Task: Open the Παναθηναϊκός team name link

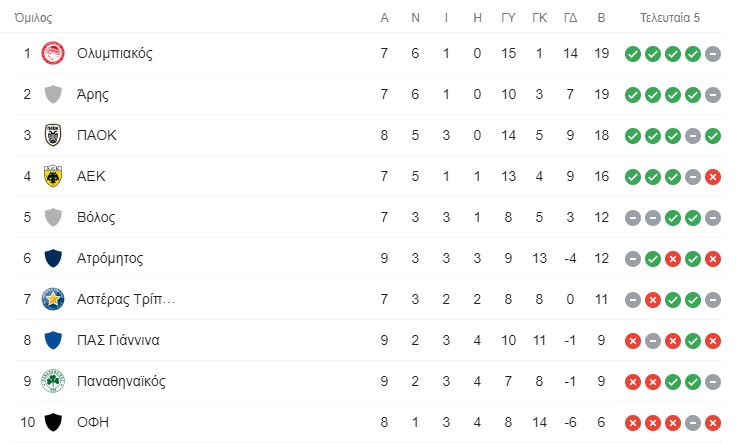Action: point(121,381)
